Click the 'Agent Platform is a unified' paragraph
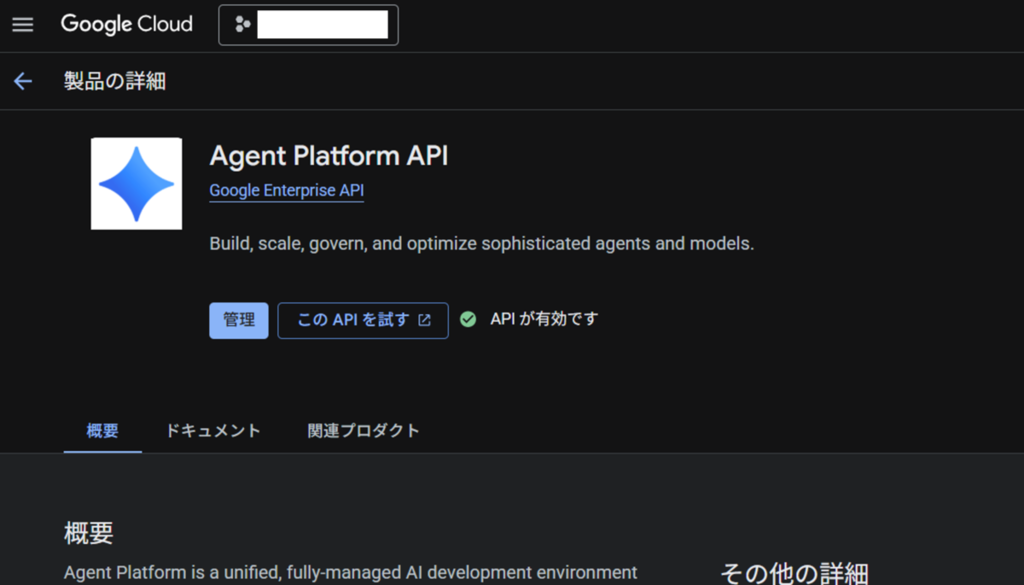 pyautogui.click(x=351, y=573)
